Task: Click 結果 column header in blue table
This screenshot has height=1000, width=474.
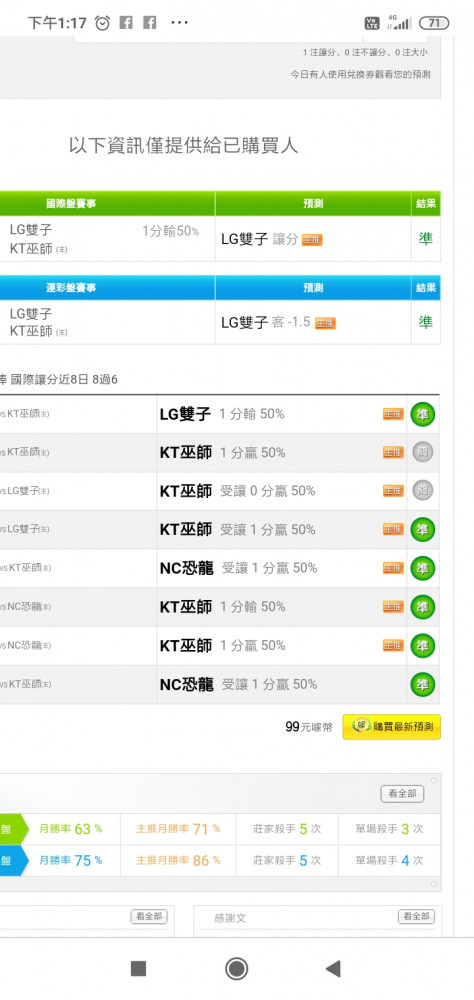Action: click(x=426, y=288)
